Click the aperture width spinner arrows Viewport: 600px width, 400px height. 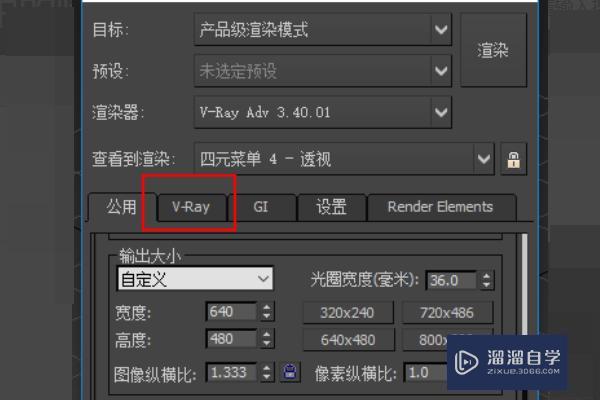(x=486, y=281)
